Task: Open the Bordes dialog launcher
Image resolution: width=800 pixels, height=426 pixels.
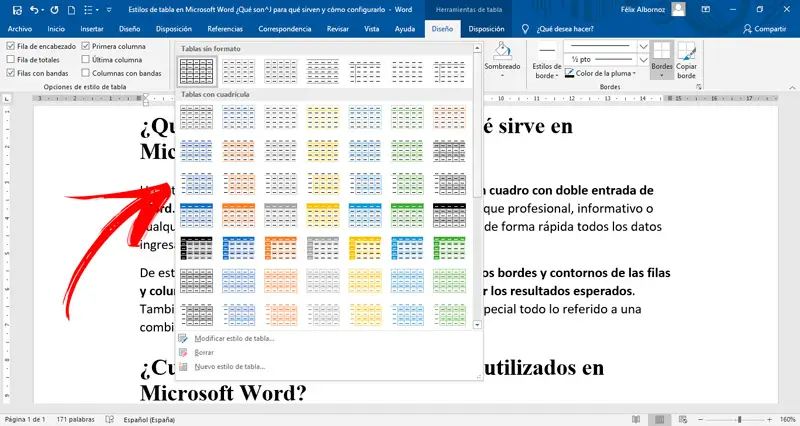Action: [698, 87]
